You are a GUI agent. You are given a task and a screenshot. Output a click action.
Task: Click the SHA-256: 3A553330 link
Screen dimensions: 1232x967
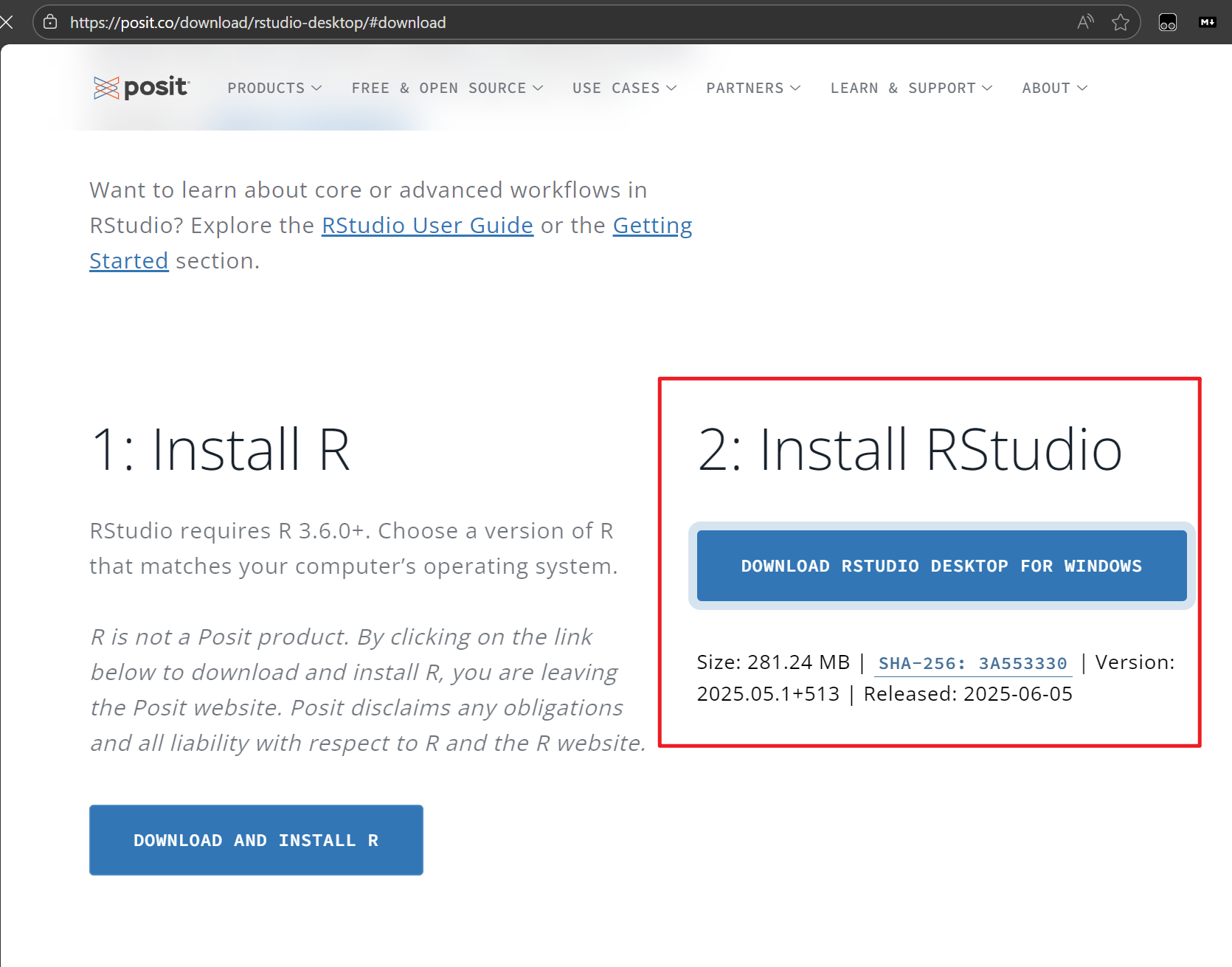(972, 663)
